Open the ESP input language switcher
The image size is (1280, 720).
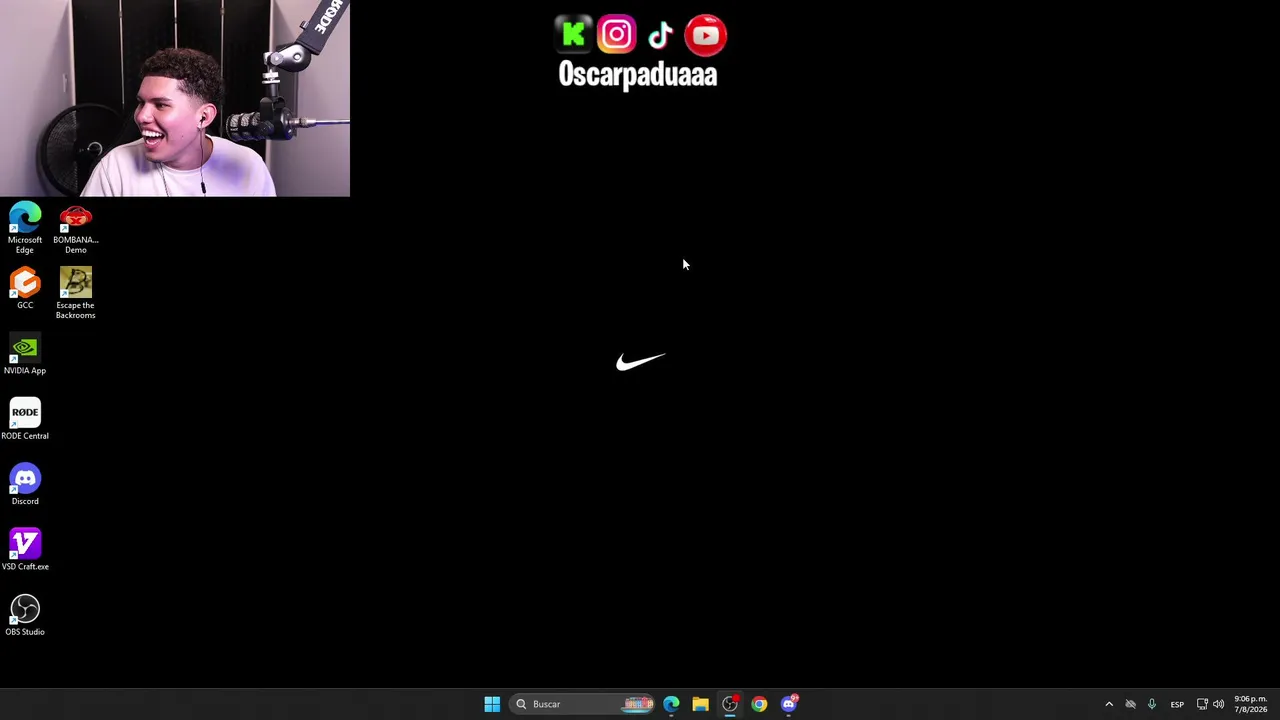pos(1177,704)
